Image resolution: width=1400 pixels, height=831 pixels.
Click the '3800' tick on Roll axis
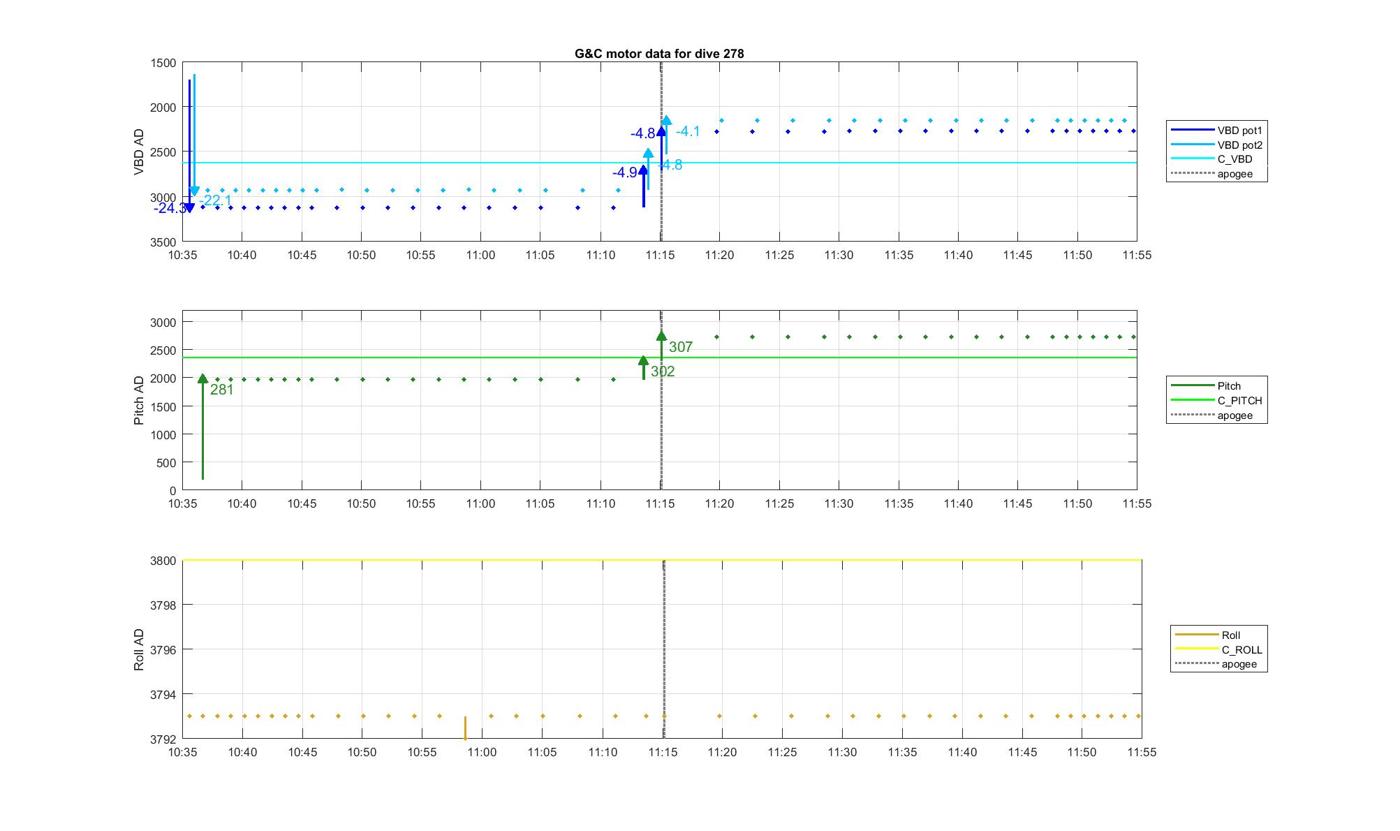163,561
